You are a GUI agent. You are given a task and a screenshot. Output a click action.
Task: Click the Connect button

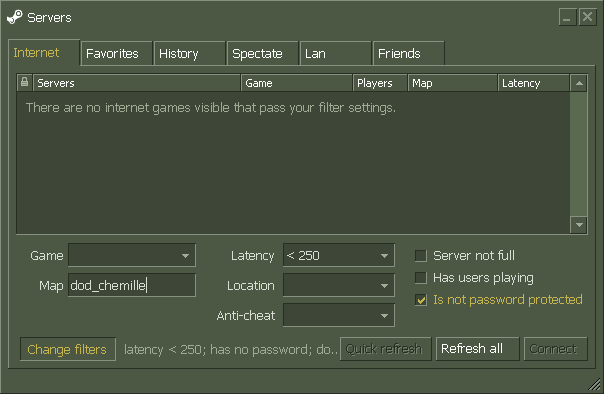click(556, 349)
